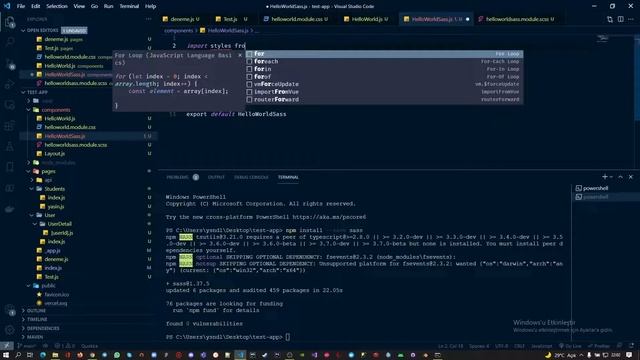
Task: Close the For Loop snippet details popup
Action: point(240,55)
